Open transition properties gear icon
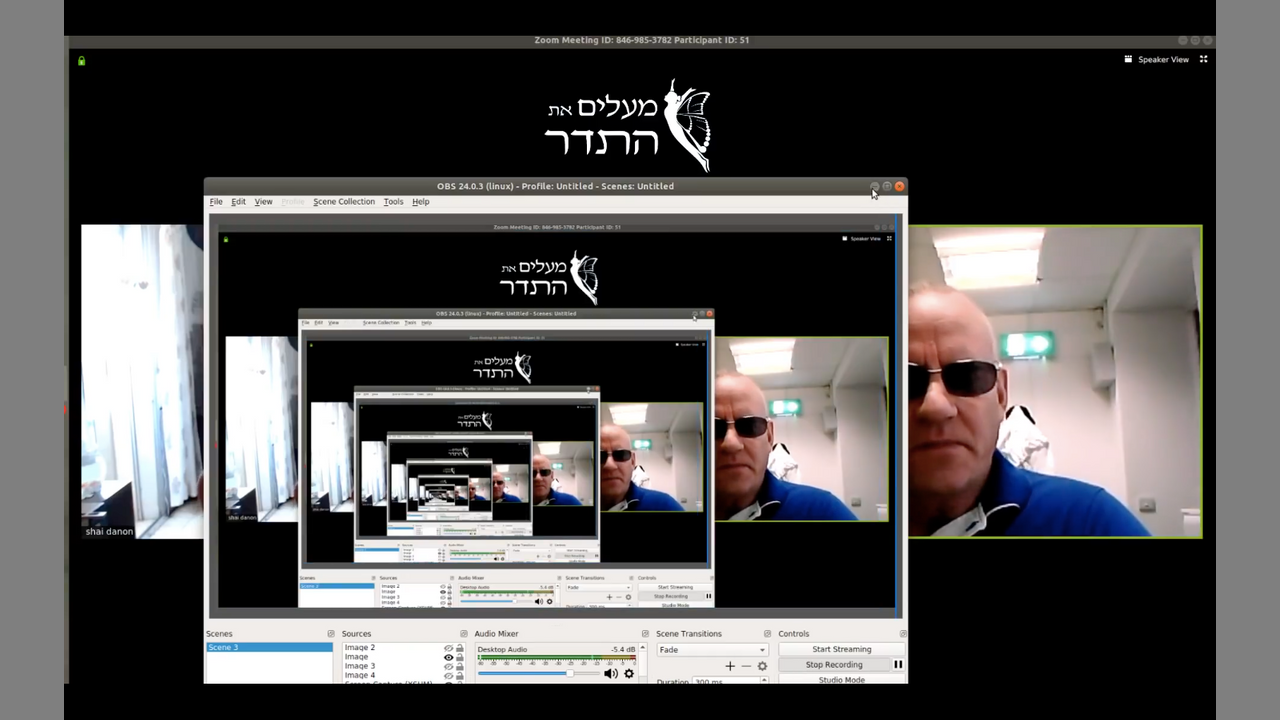Viewport: 1280px width, 720px height. [762, 666]
